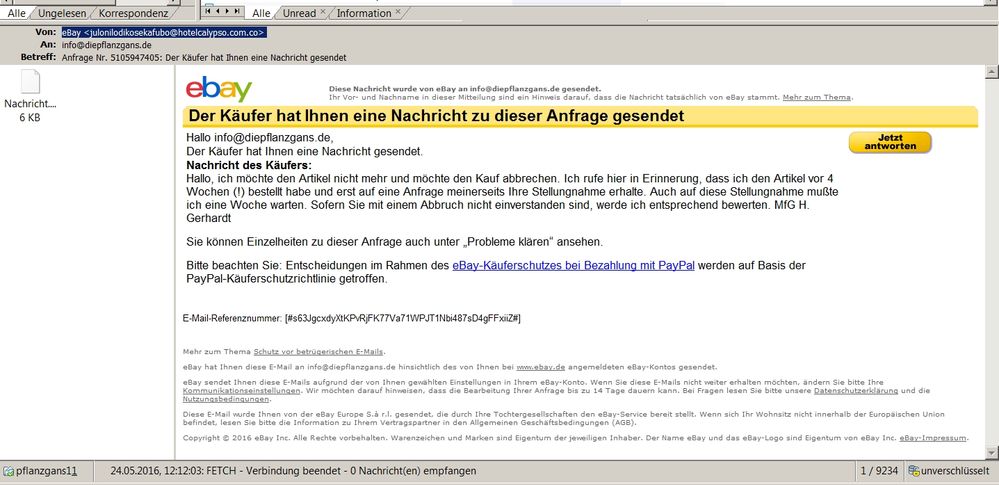The height and width of the screenshot is (485, 999).
Task: Click the scroll up arrow of message scrollbar
Action: coord(991,71)
